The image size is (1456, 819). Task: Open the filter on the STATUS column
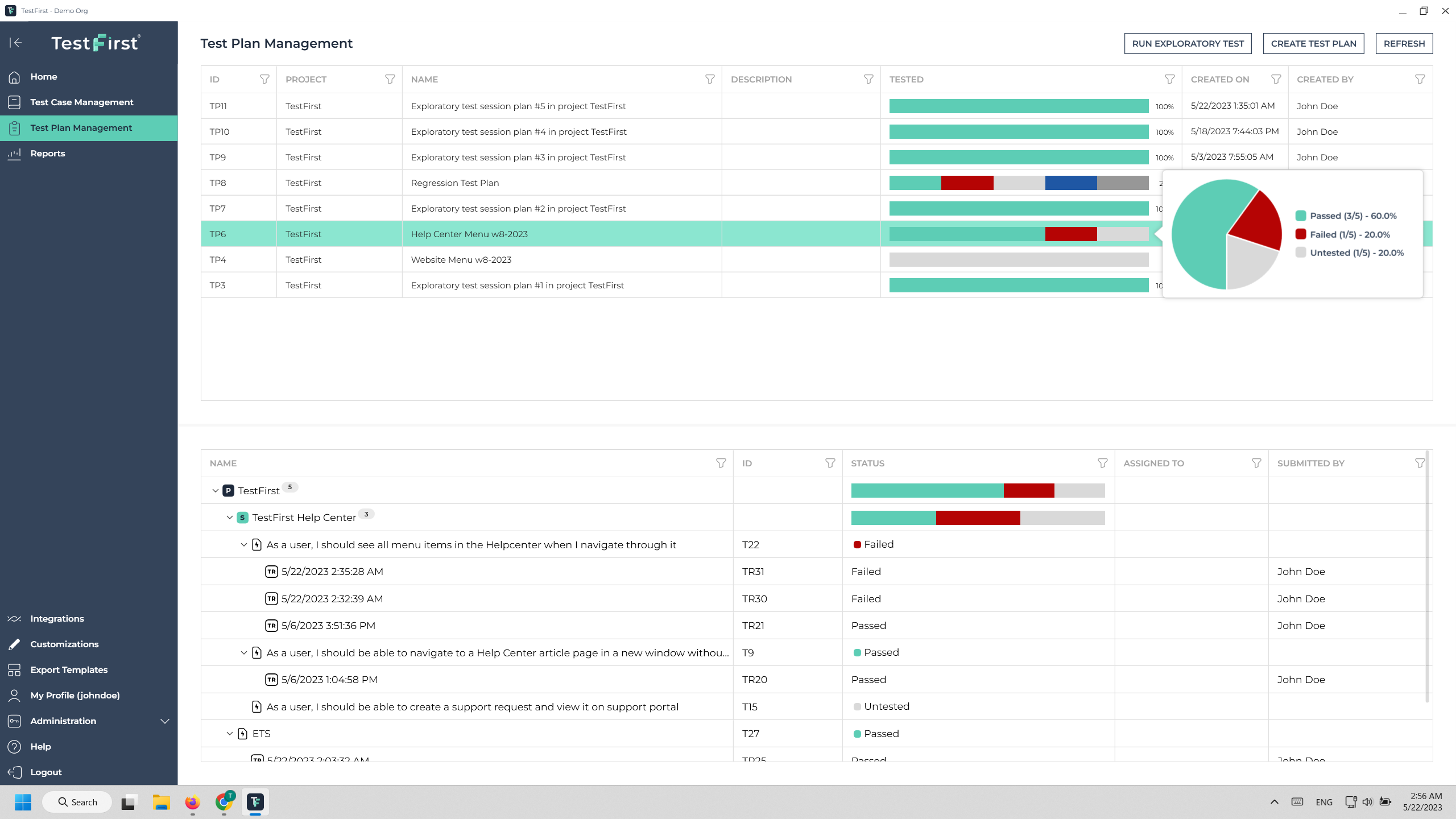pyautogui.click(x=1102, y=463)
